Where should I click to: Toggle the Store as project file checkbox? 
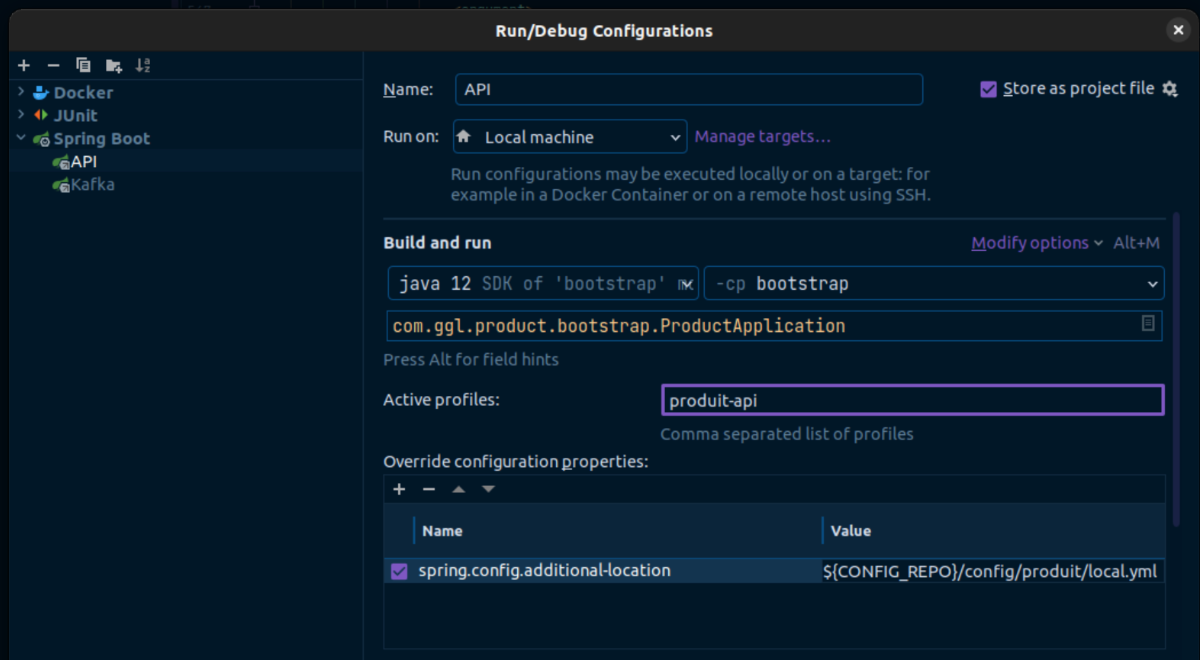coord(988,89)
